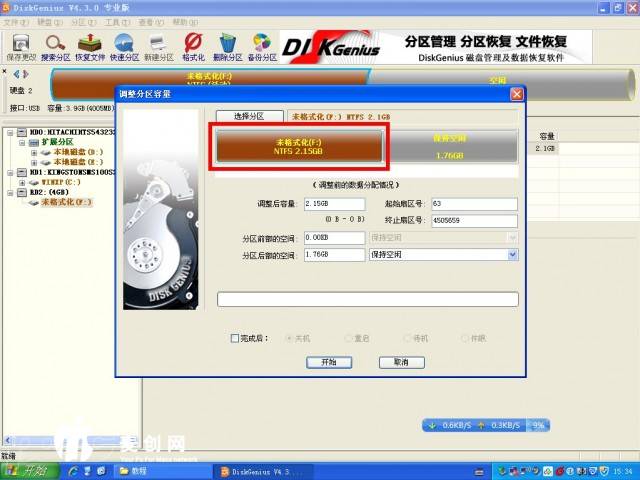640x480 pixels.
Task: Click the 搜索分区 (search partition) magnifier icon
Action: click(x=55, y=45)
